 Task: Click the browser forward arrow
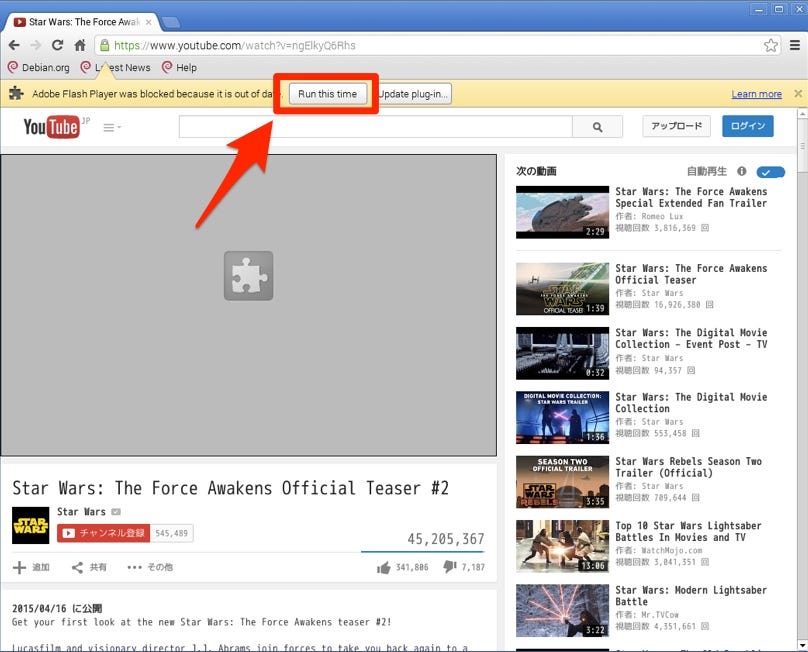36,45
